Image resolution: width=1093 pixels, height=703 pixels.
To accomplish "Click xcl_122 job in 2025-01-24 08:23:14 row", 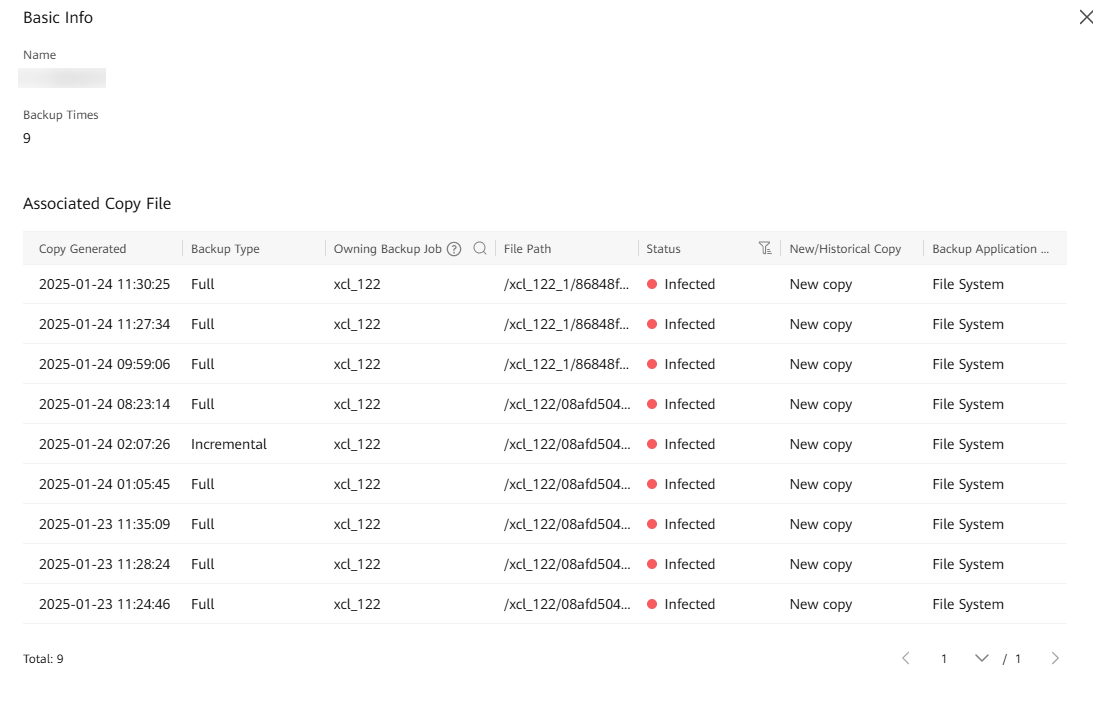I will (357, 404).
